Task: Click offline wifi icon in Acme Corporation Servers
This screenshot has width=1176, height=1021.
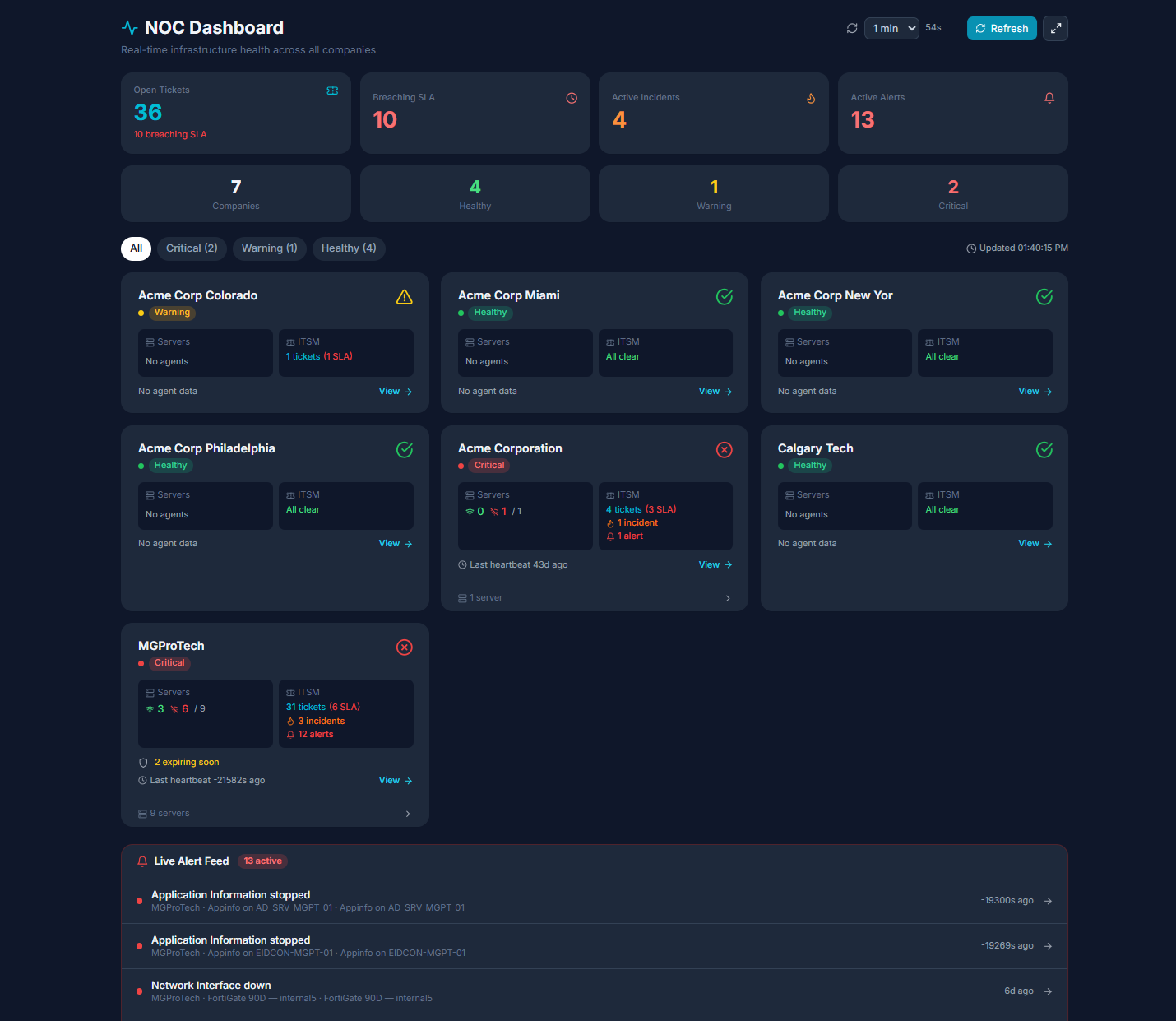Action: pos(494,512)
